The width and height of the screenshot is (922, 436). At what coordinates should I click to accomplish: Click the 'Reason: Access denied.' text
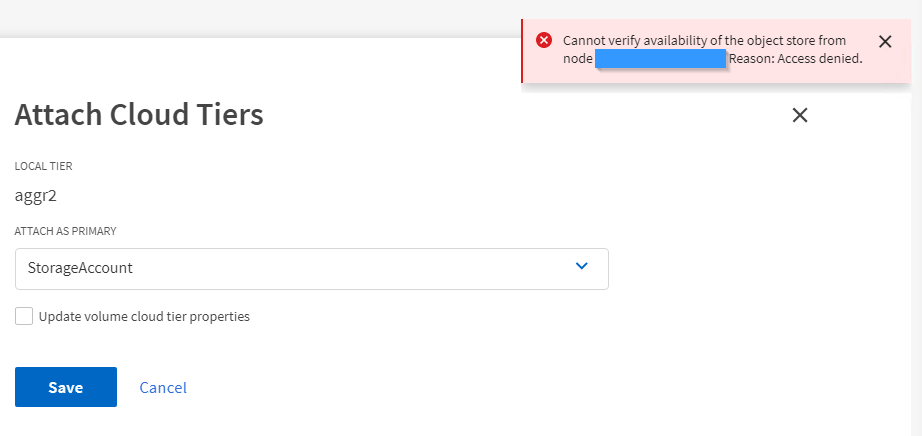click(x=795, y=59)
